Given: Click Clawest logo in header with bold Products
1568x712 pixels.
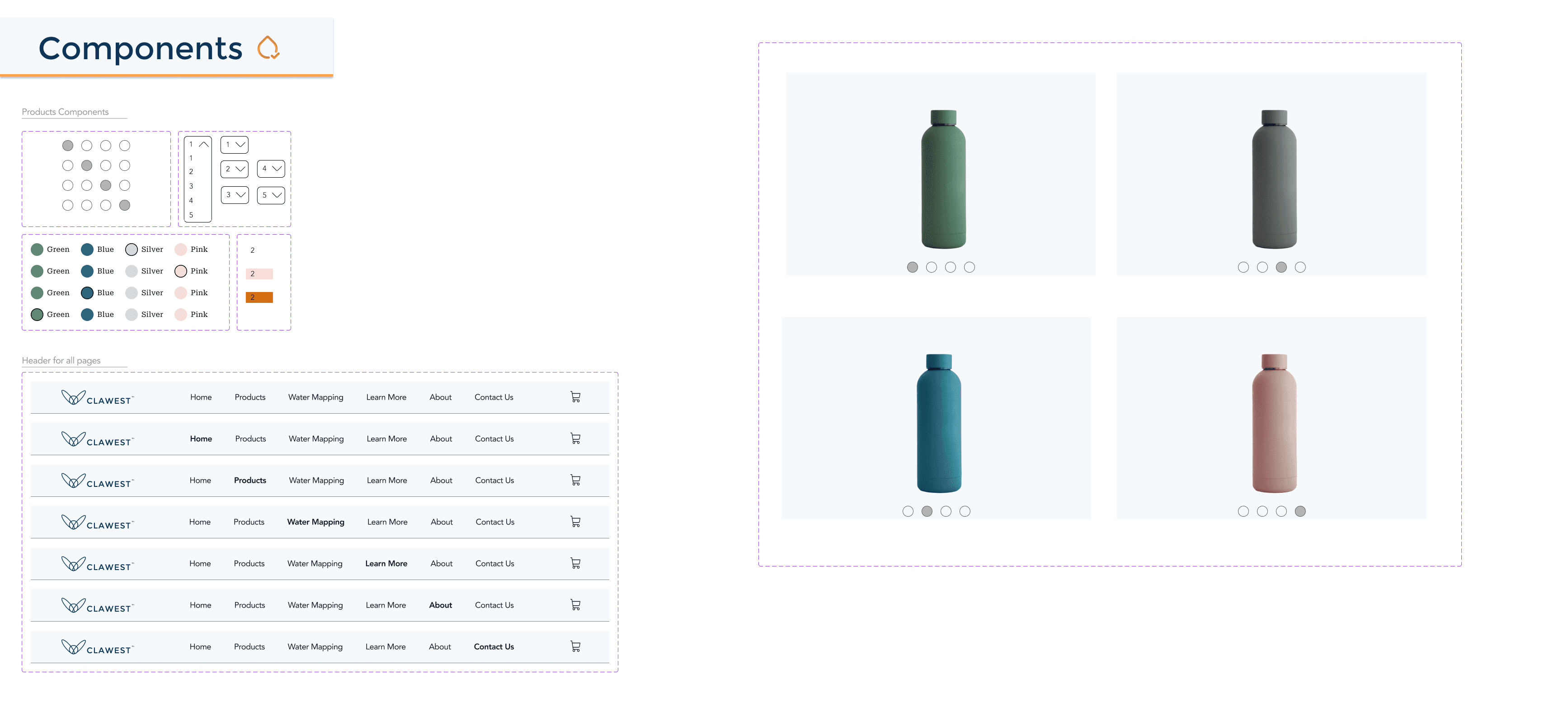Looking at the screenshot, I should [x=97, y=481].
